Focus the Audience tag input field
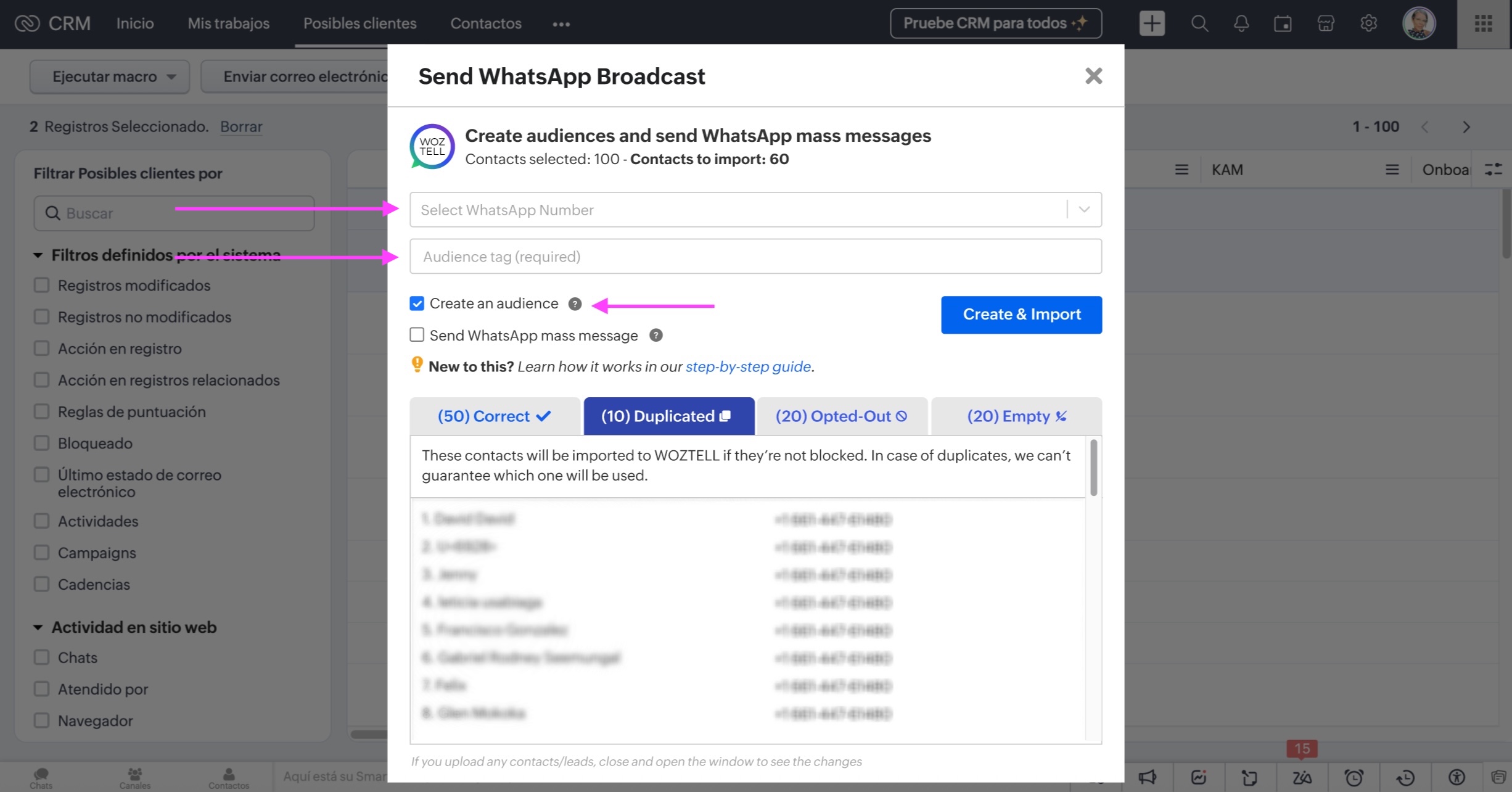1512x792 pixels. (x=755, y=257)
